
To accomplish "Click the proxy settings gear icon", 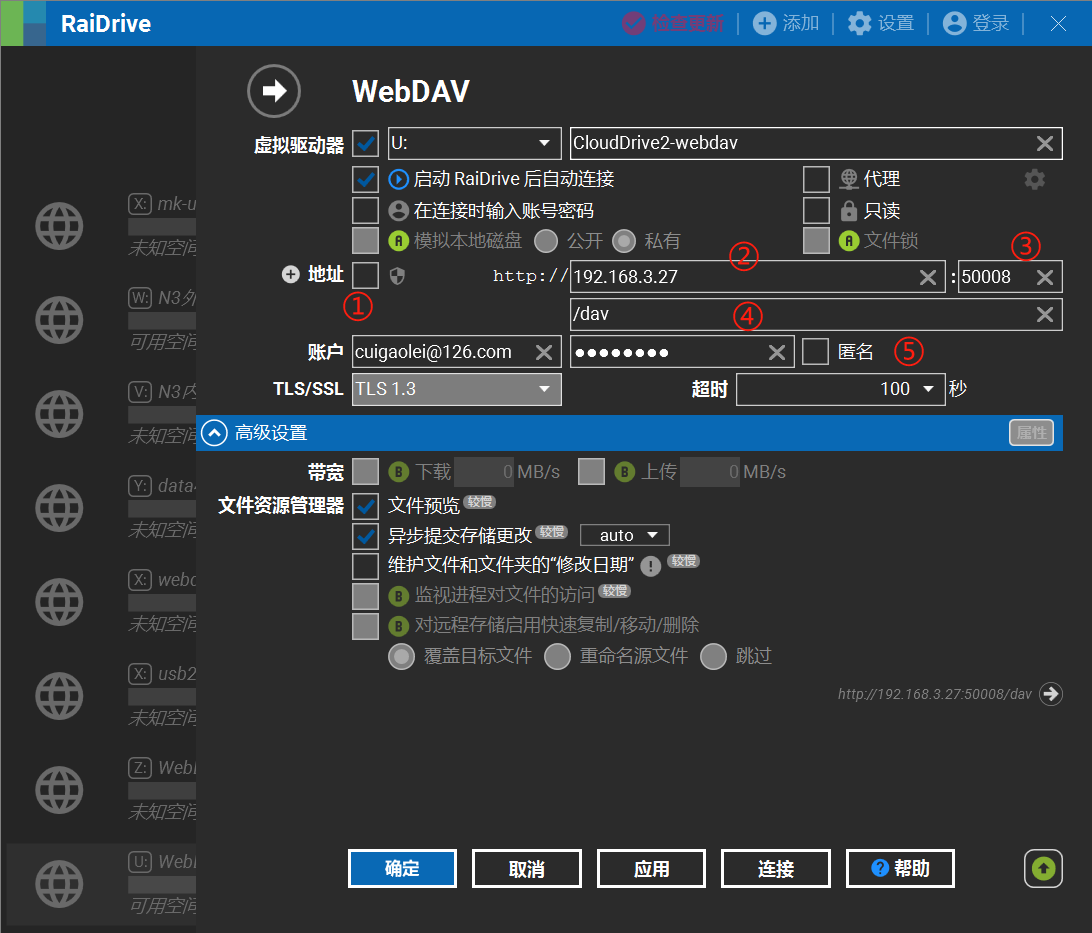I will click(x=1034, y=179).
